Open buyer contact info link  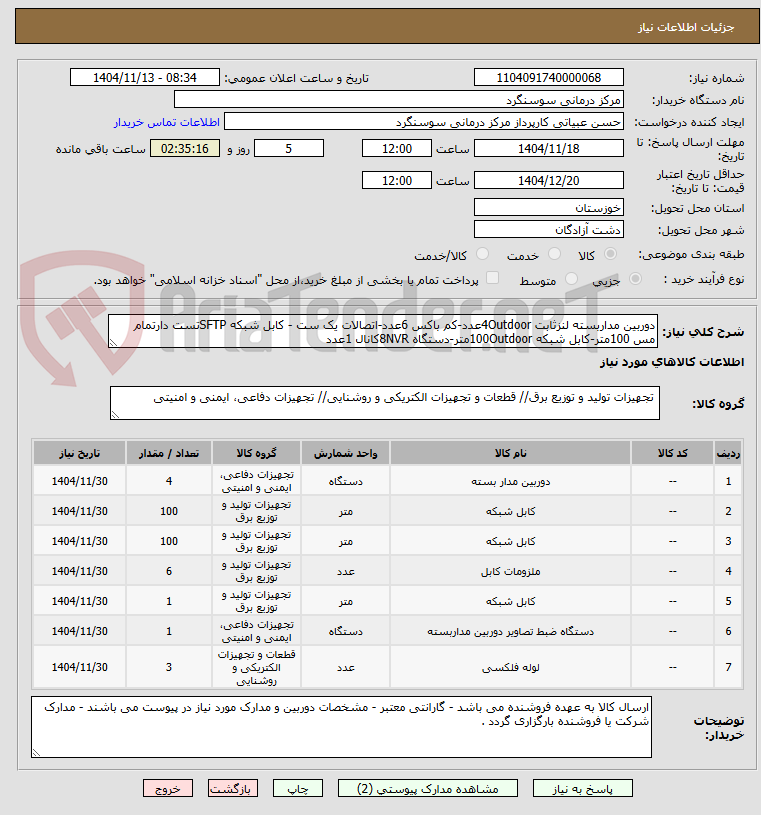(167, 122)
